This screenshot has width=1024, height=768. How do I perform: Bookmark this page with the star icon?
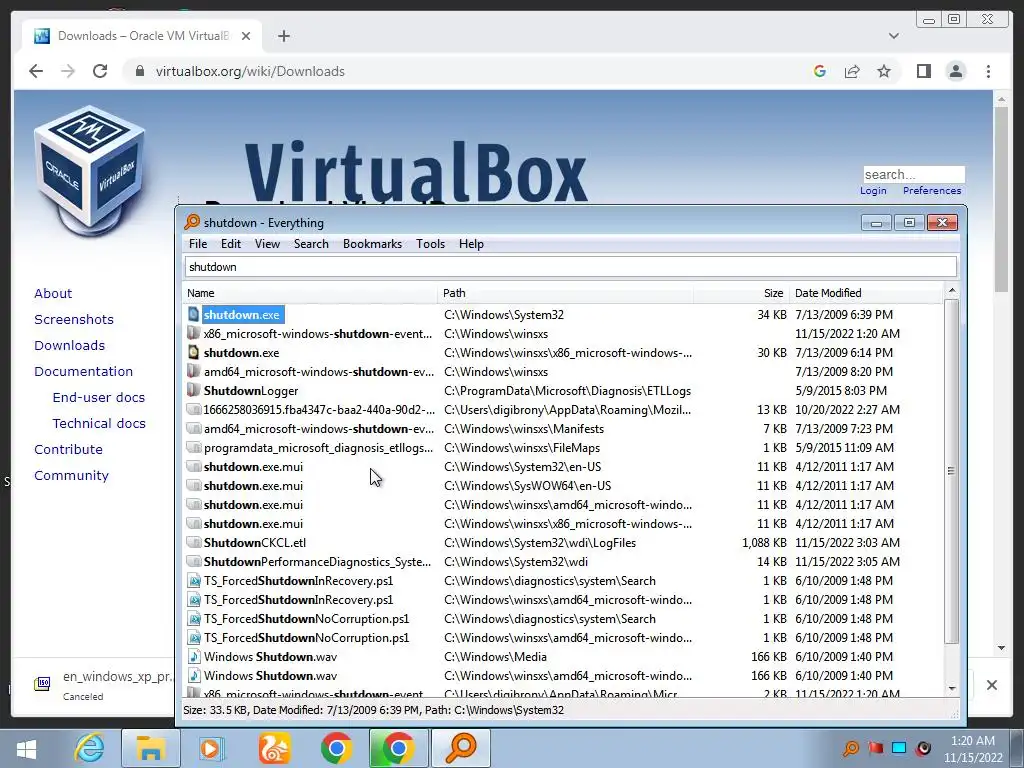click(x=884, y=71)
